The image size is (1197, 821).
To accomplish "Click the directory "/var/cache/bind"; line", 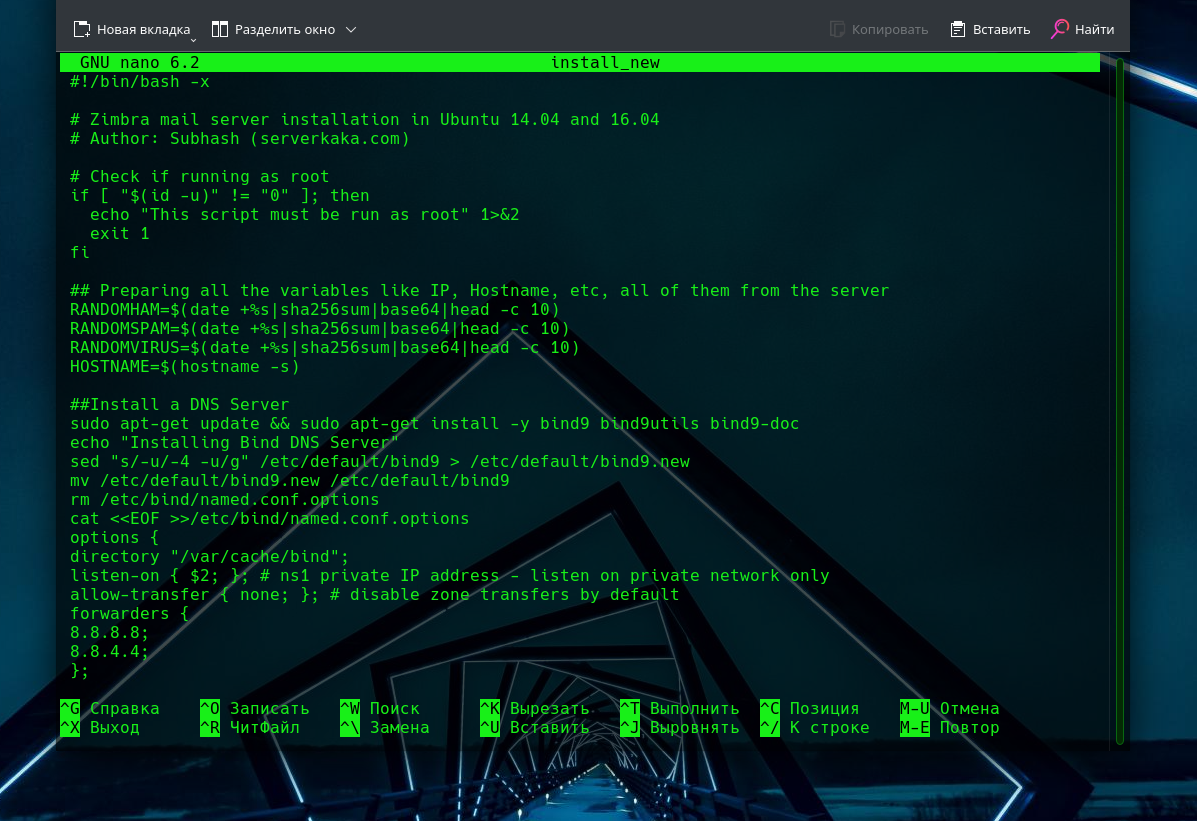I will pos(210,557).
